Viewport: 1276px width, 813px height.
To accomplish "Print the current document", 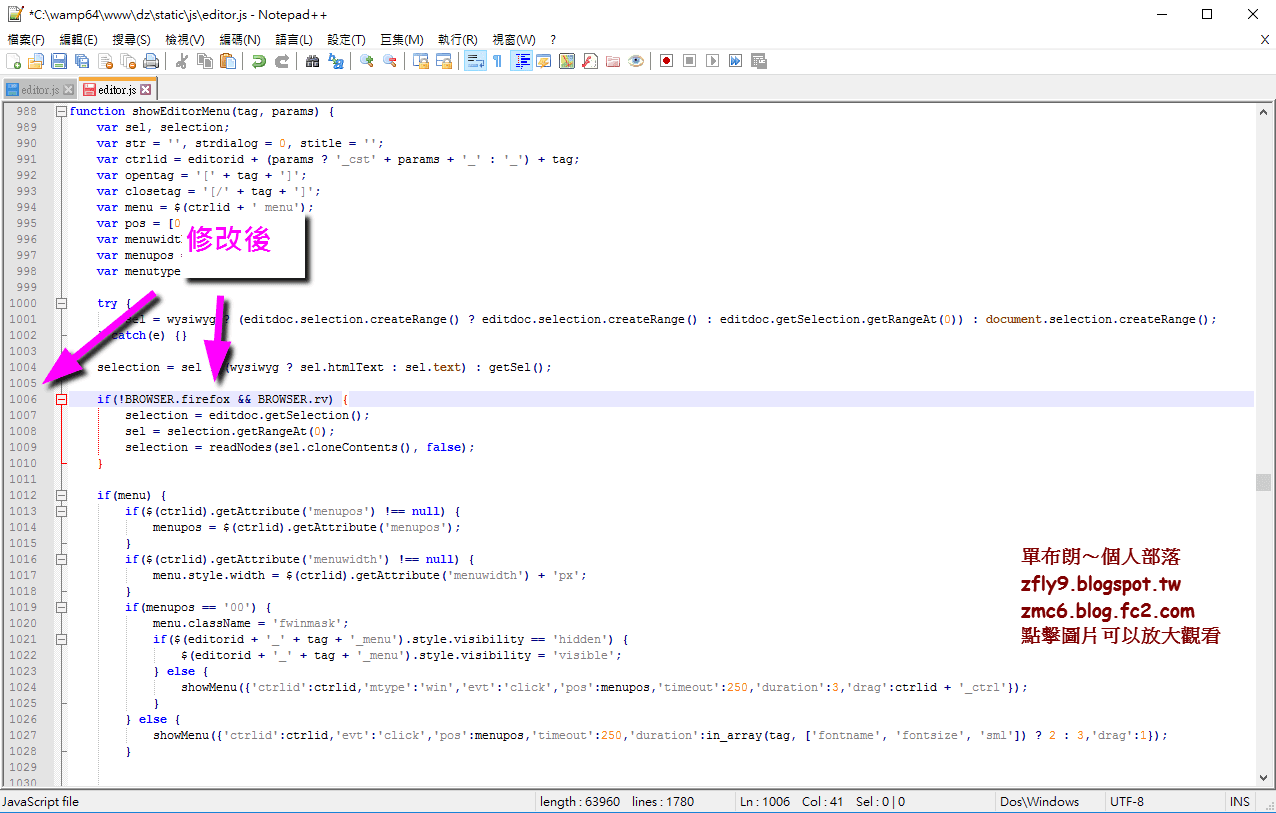I will click(x=151, y=61).
